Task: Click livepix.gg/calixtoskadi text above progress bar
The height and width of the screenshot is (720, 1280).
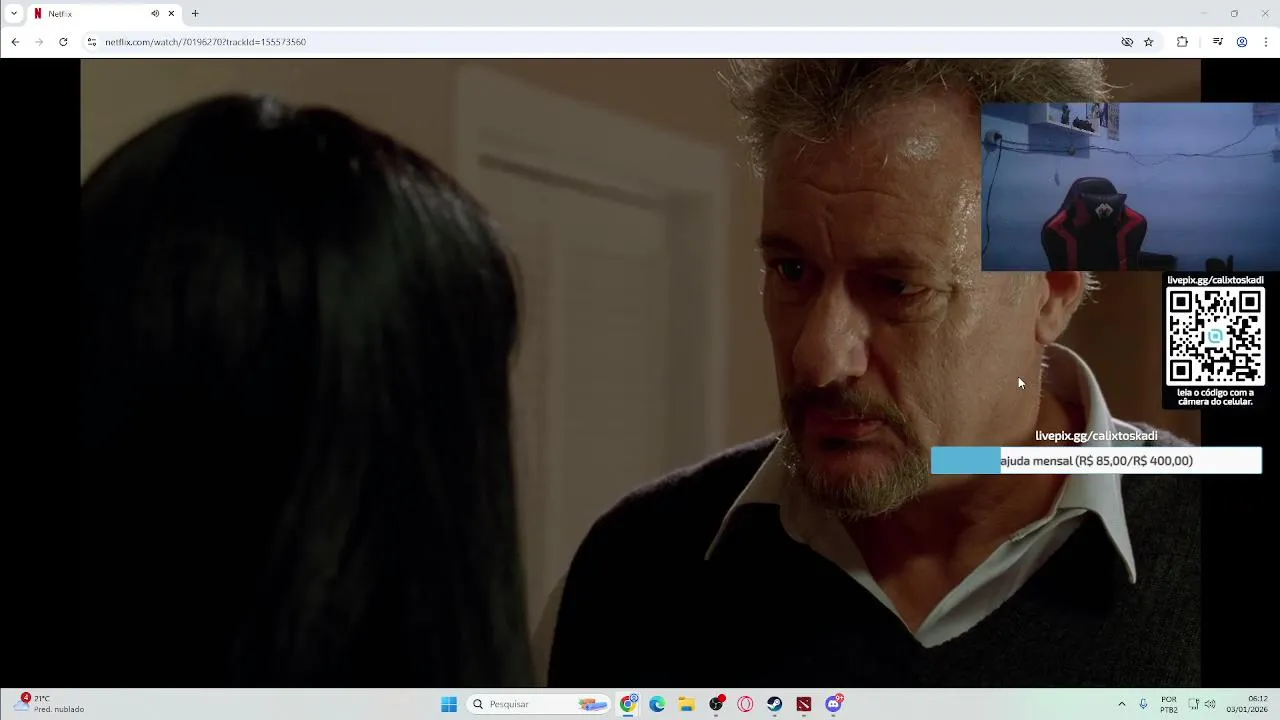Action: 1096,436
